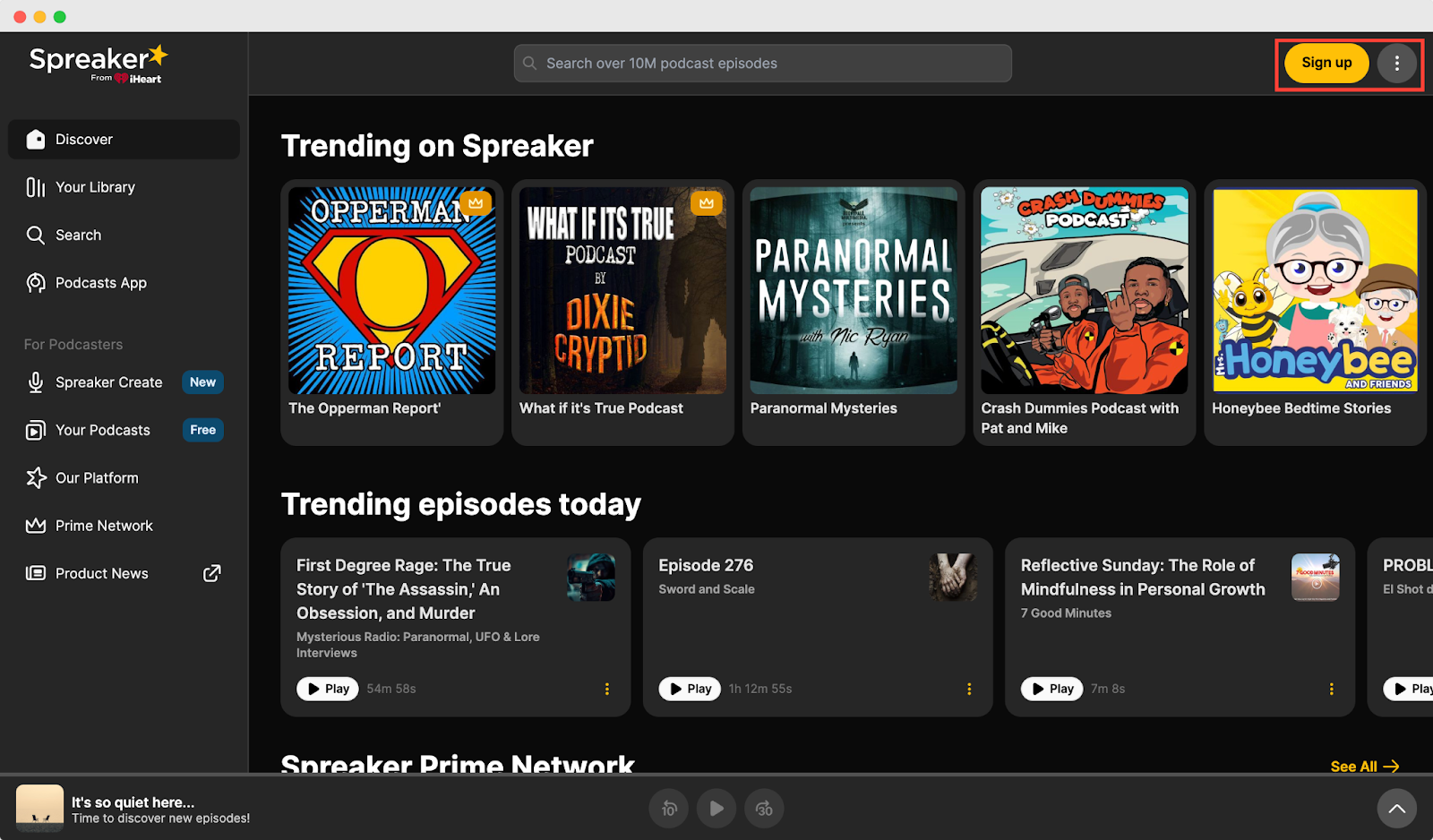
Task: Click Crash Dummies Podcast with Pat and Mike title
Action: 1079,418
